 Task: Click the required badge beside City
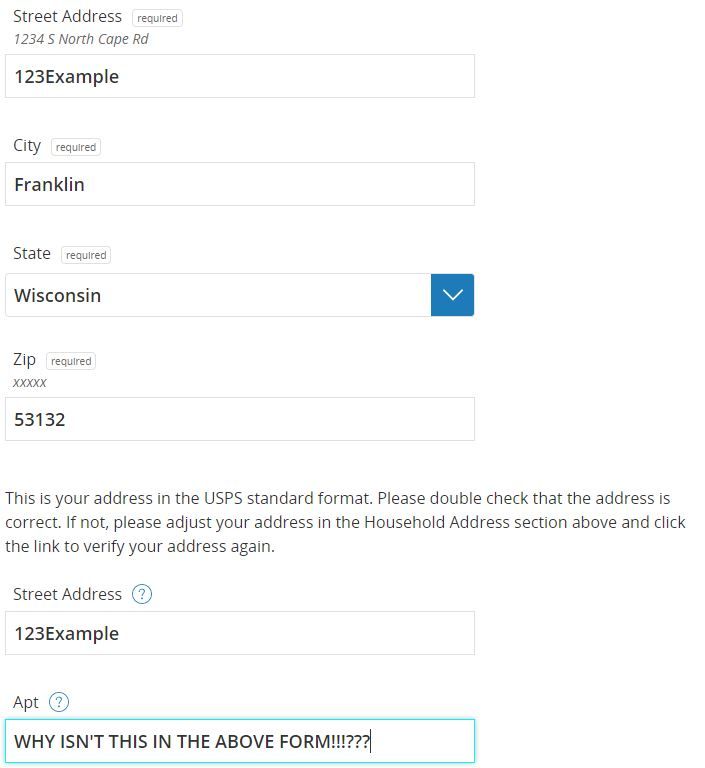point(76,147)
